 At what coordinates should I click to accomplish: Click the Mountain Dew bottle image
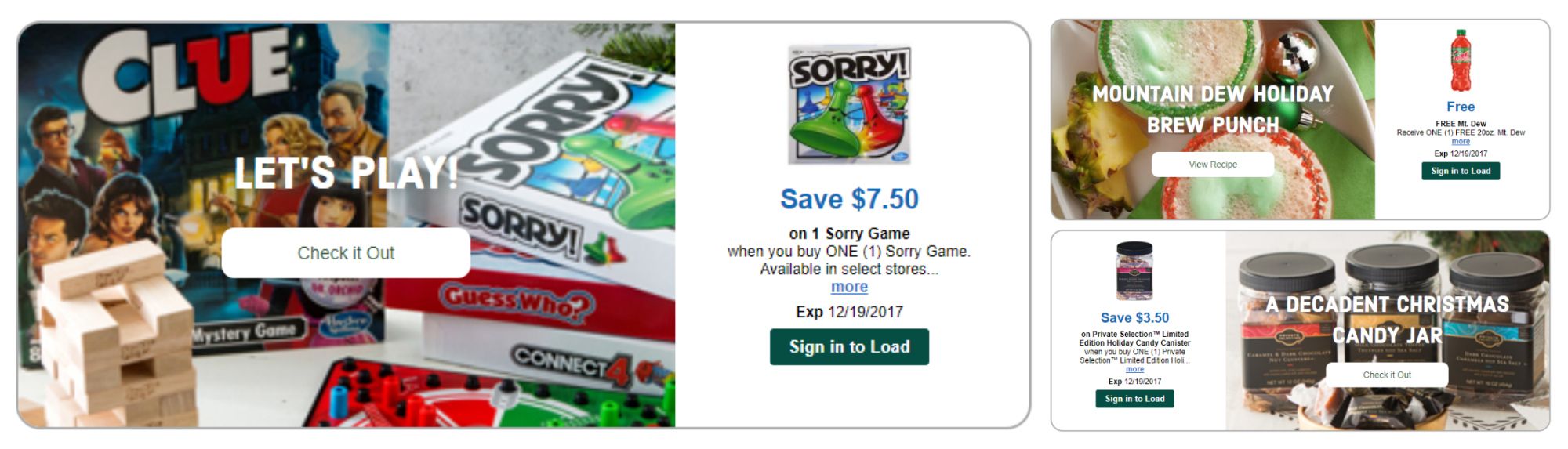tap(1460, 61)
